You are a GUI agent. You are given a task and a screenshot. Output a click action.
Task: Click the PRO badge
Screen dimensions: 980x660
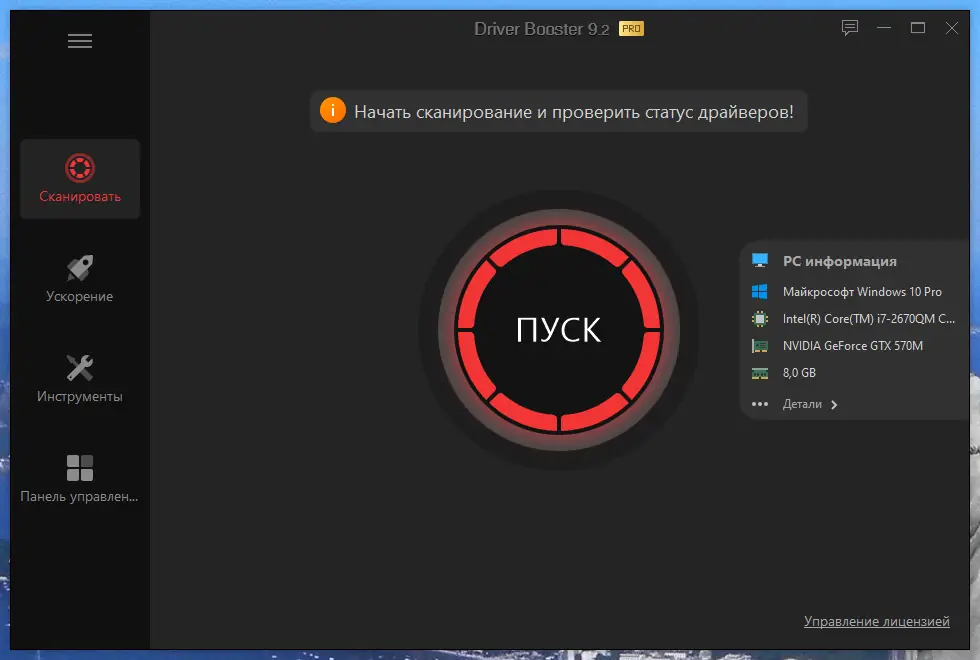point(631,29)
